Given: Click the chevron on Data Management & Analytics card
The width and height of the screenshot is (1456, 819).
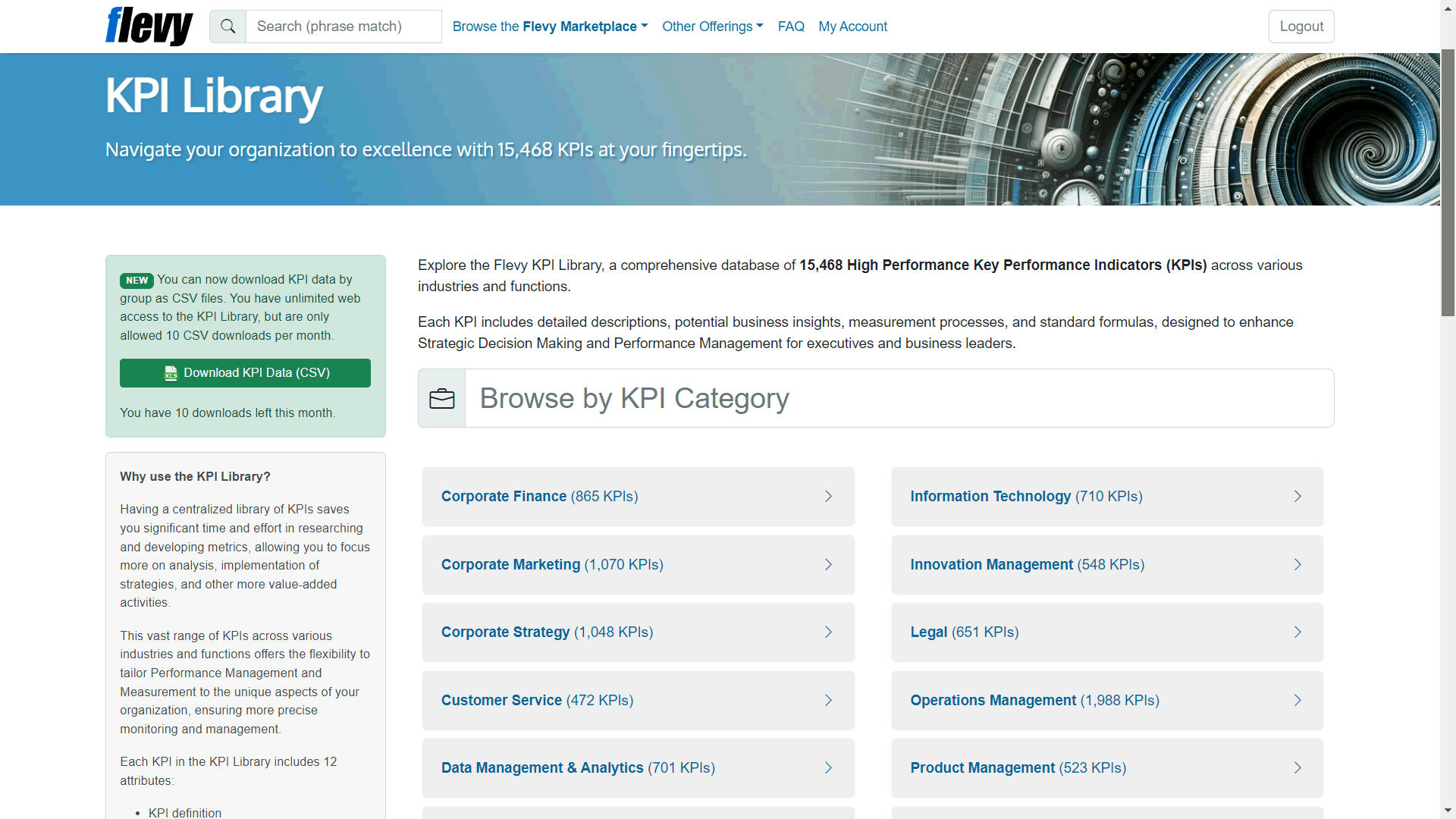Looking at the screenshot, I should coord(828,768).
